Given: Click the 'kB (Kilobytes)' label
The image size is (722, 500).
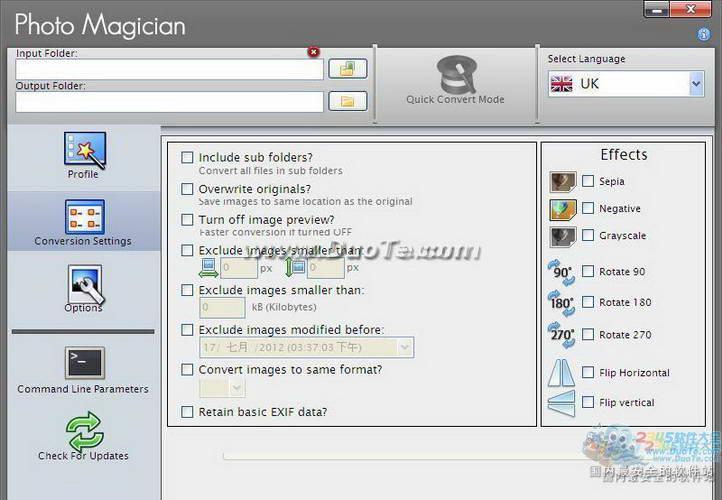Looking at the screenshot, I should (284, 307).
